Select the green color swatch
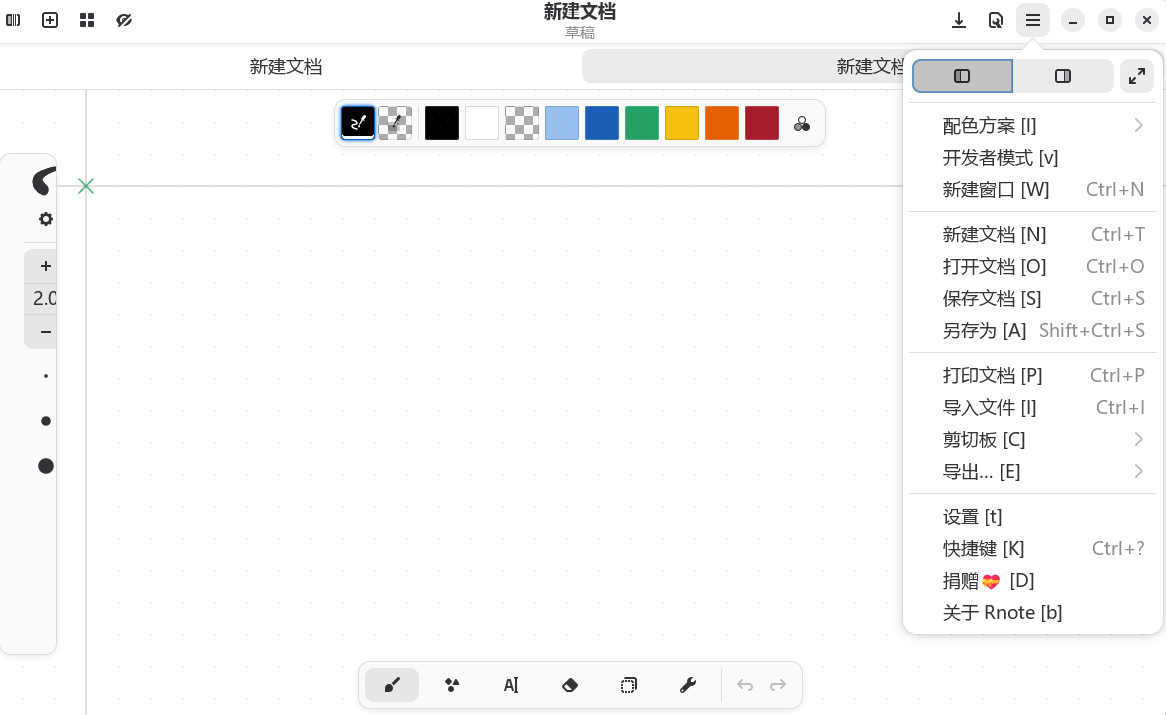 (x=641, y=122)
